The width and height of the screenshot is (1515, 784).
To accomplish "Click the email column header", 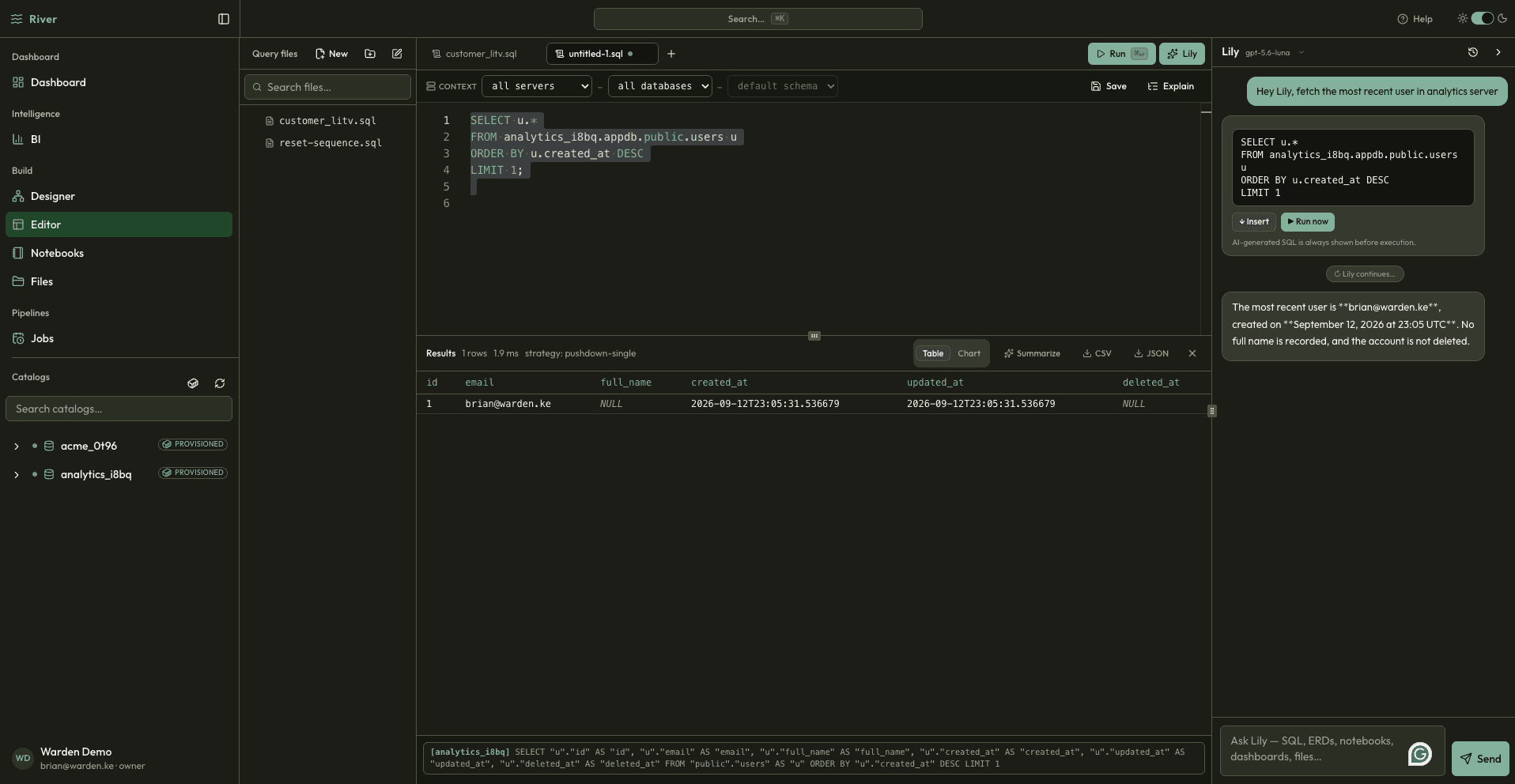I will click(479, 383).
